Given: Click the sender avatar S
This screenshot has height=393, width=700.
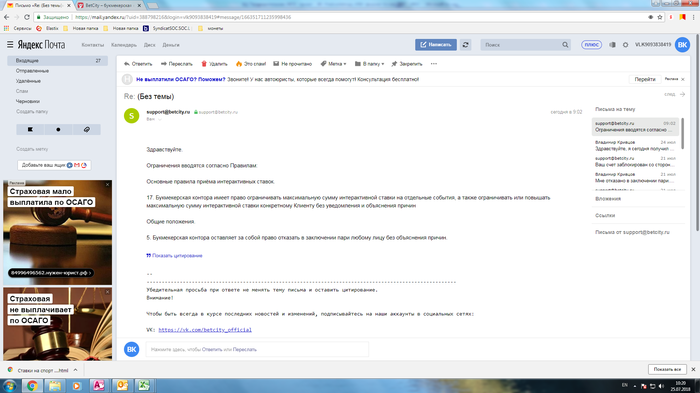Looking at the screenshot, I should (x=131, y=116).
